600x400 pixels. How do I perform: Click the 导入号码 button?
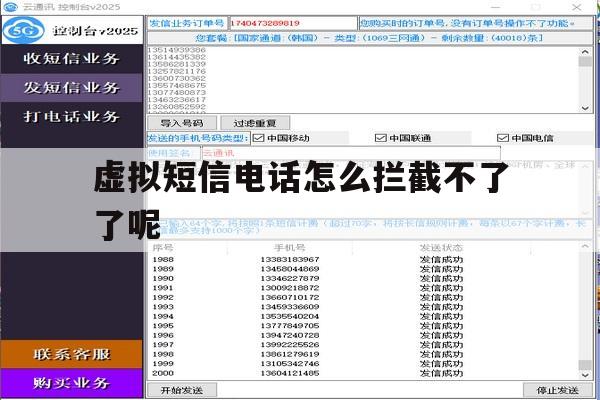point(182,123)
